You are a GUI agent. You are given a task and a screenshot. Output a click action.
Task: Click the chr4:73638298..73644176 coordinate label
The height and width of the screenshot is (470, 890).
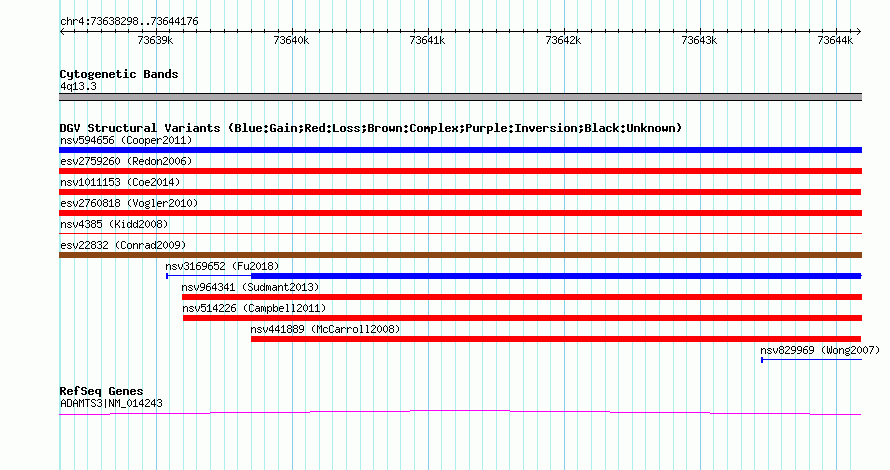click(129, 22)
